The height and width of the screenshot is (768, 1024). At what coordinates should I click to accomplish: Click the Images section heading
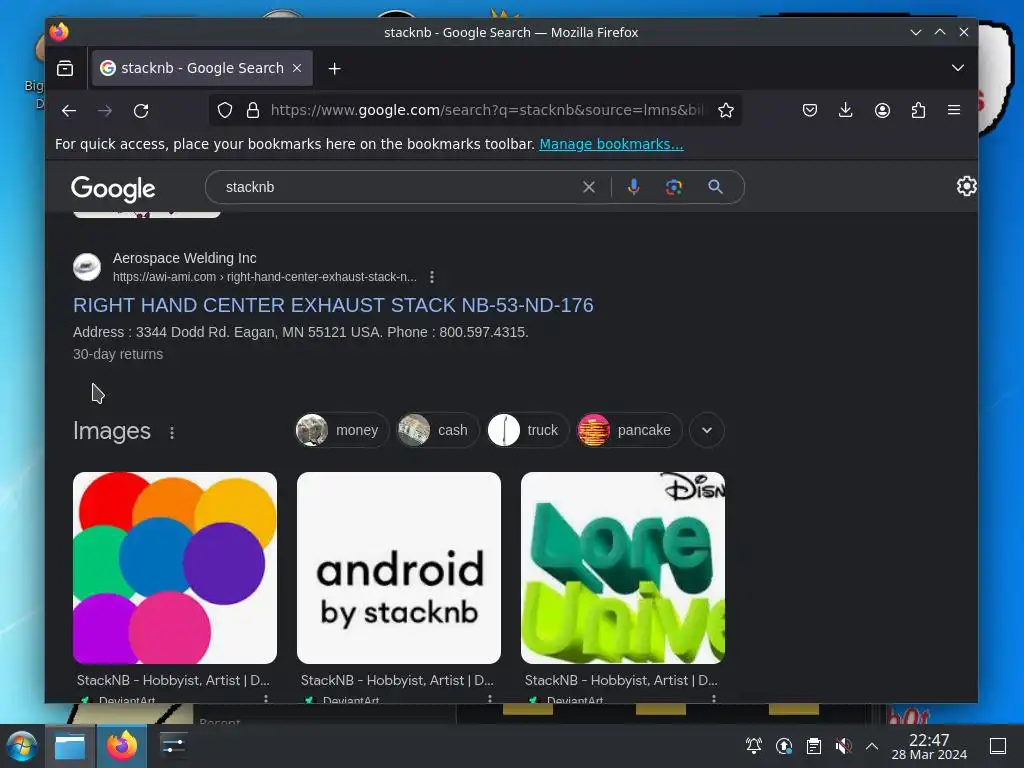point(112,431)
